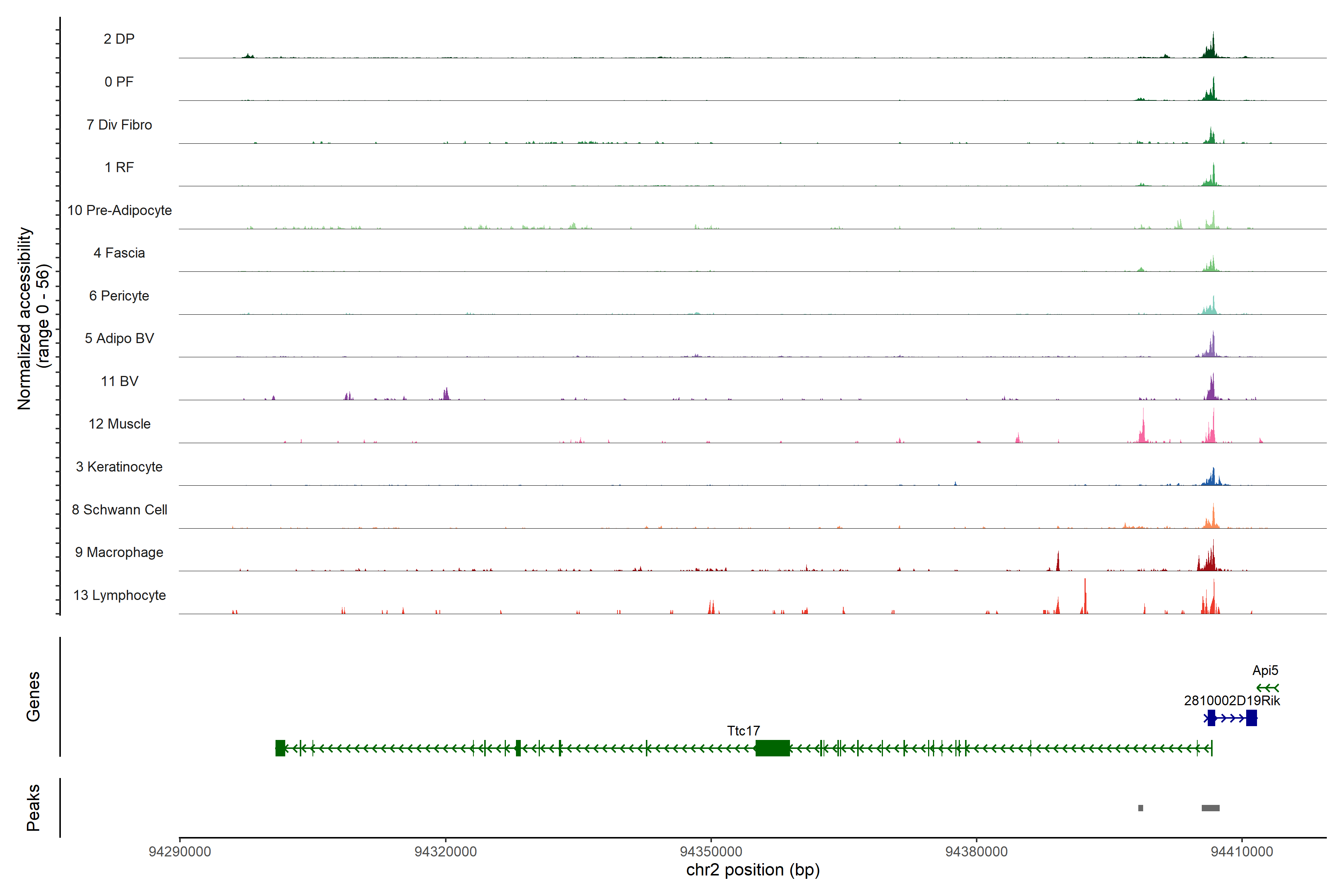Click the green Api5 arrow marker

pyautogui.click(x=1267, y=688)
